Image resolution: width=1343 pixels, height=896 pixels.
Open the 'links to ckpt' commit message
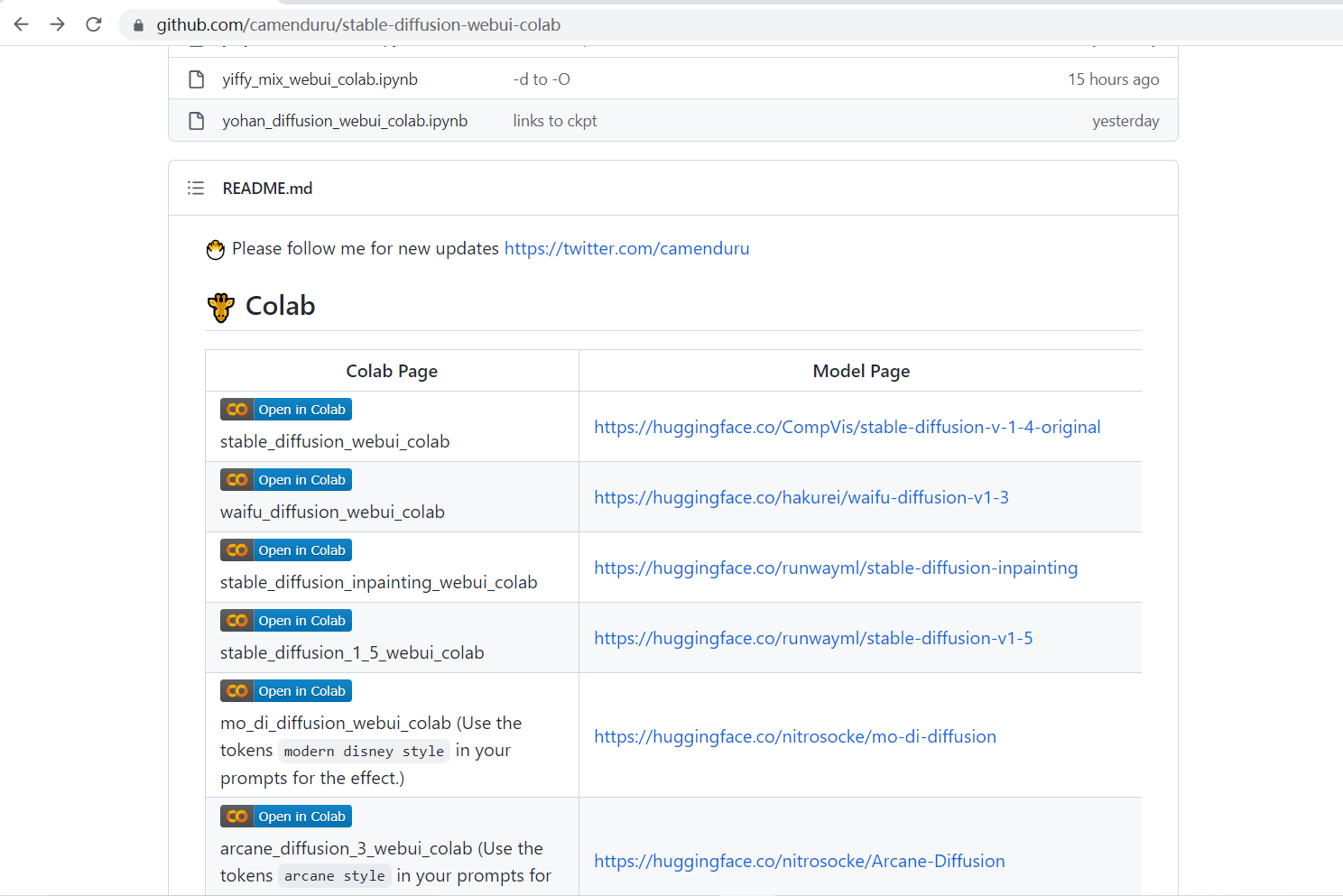(555, 121)
